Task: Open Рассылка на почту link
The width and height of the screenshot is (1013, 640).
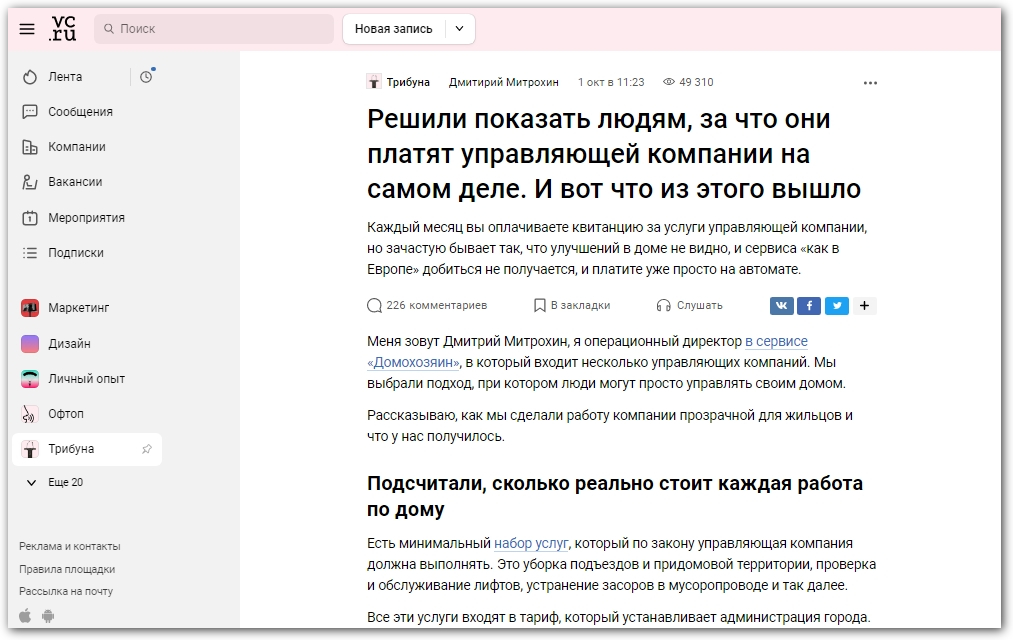Action: coord(66,591)
